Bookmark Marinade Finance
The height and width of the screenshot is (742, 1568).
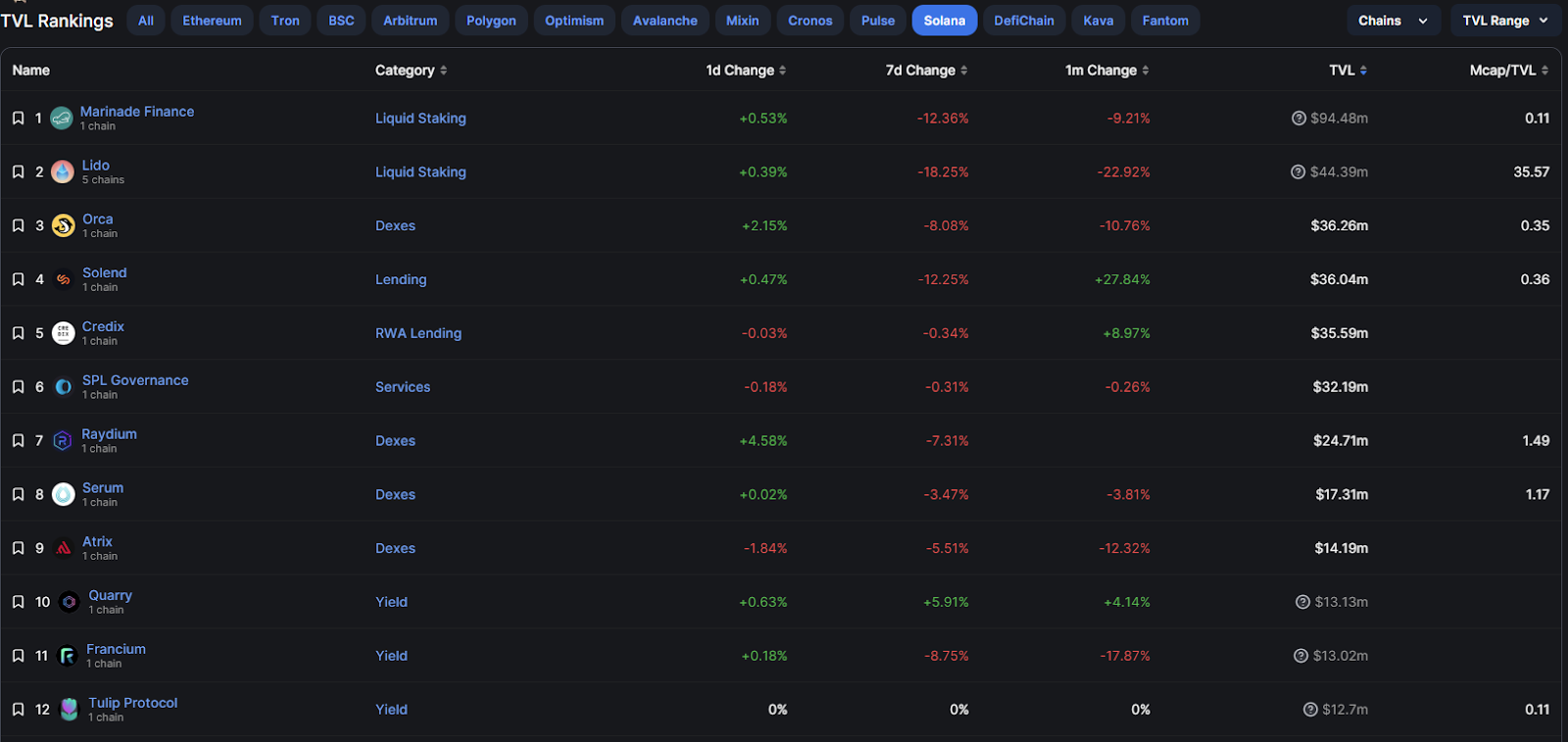click(x=18, y=119)
